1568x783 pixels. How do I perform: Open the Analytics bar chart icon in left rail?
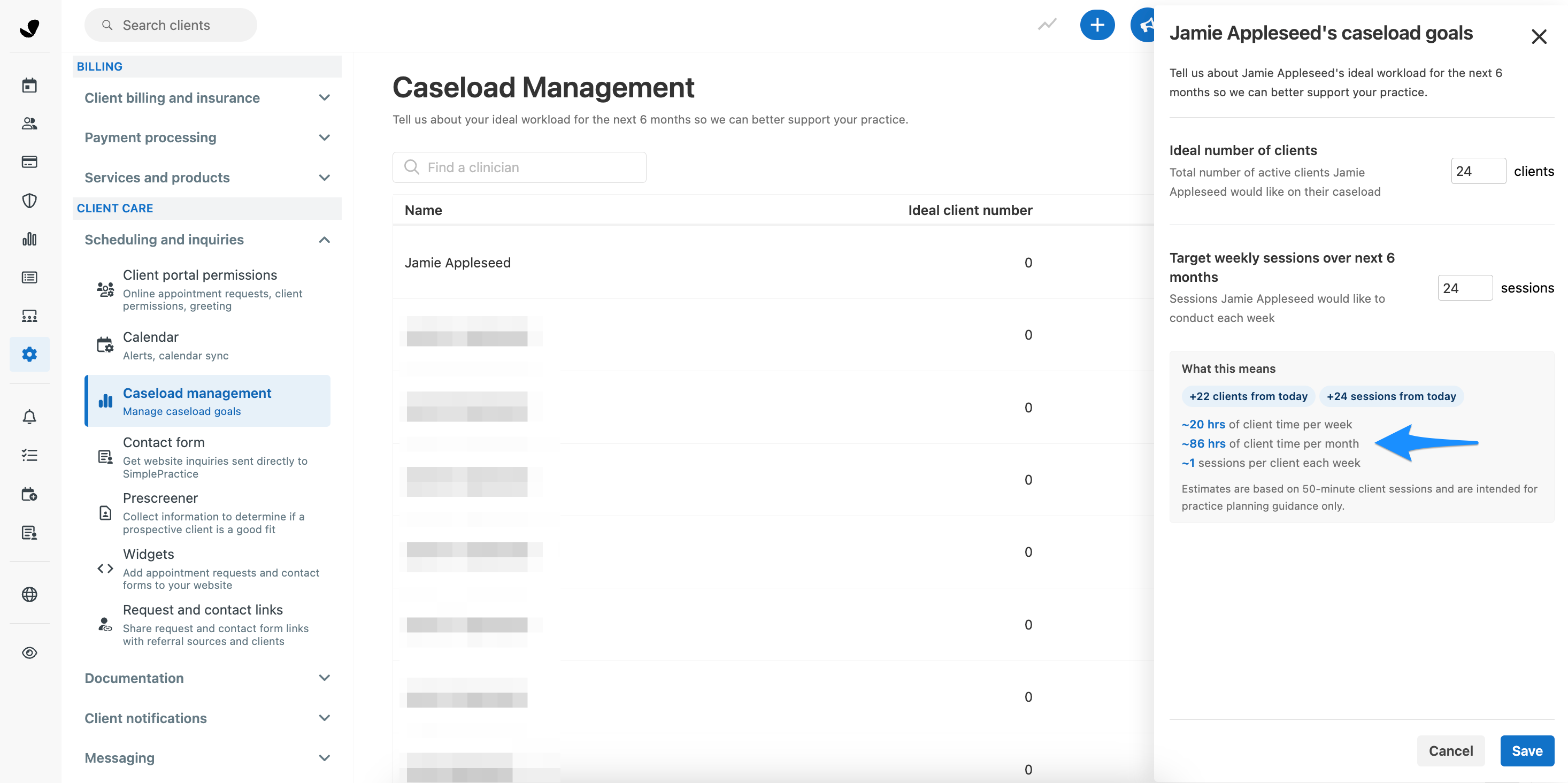(x=29, y=239)
